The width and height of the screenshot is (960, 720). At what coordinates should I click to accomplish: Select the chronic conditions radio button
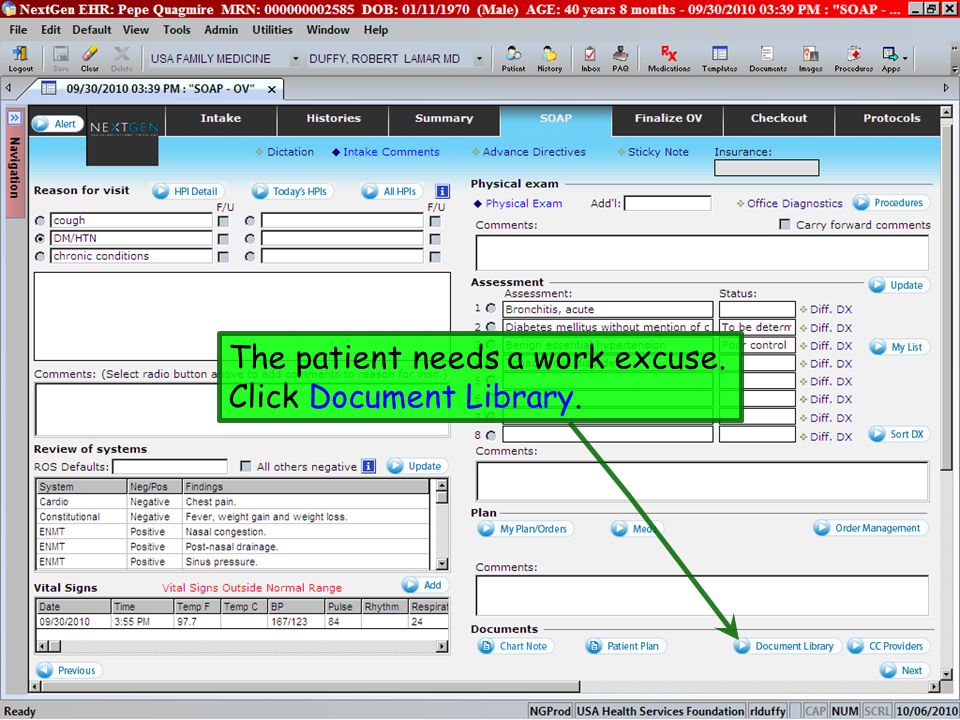[40, 256]
